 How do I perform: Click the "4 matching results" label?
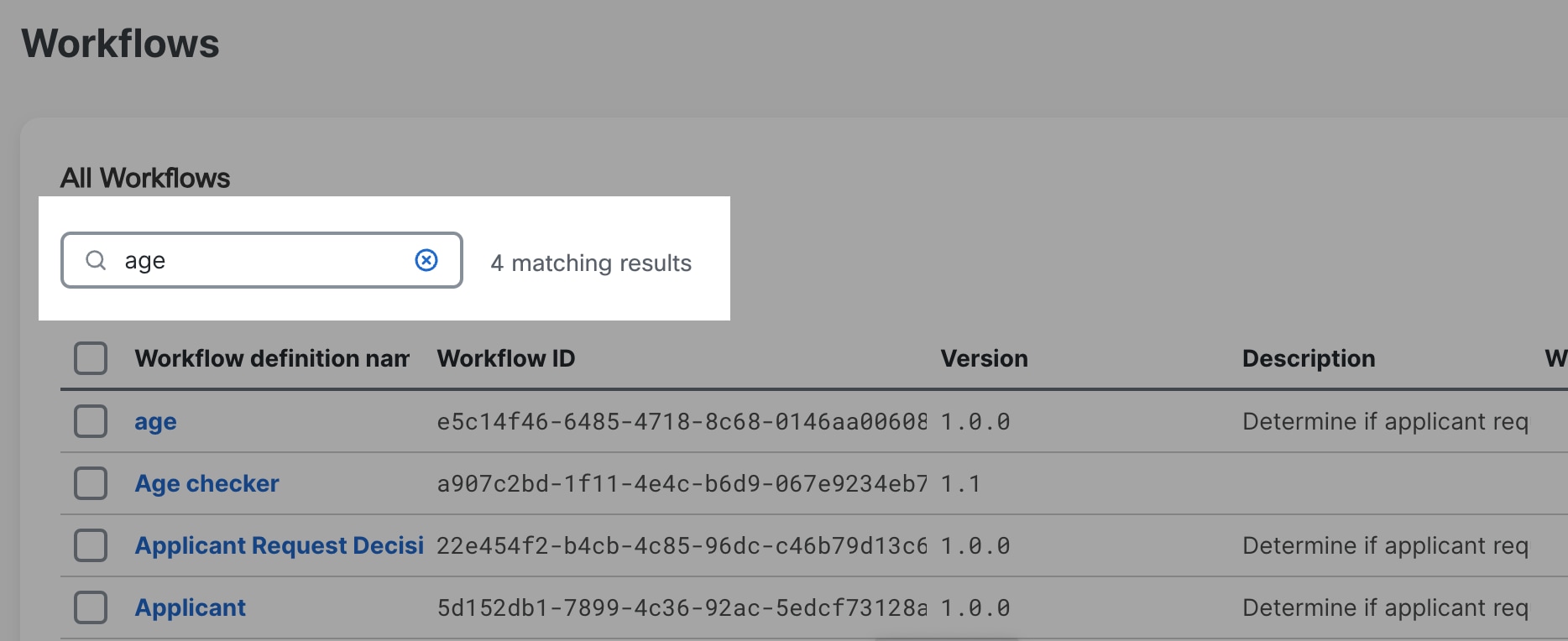(591, 262)
